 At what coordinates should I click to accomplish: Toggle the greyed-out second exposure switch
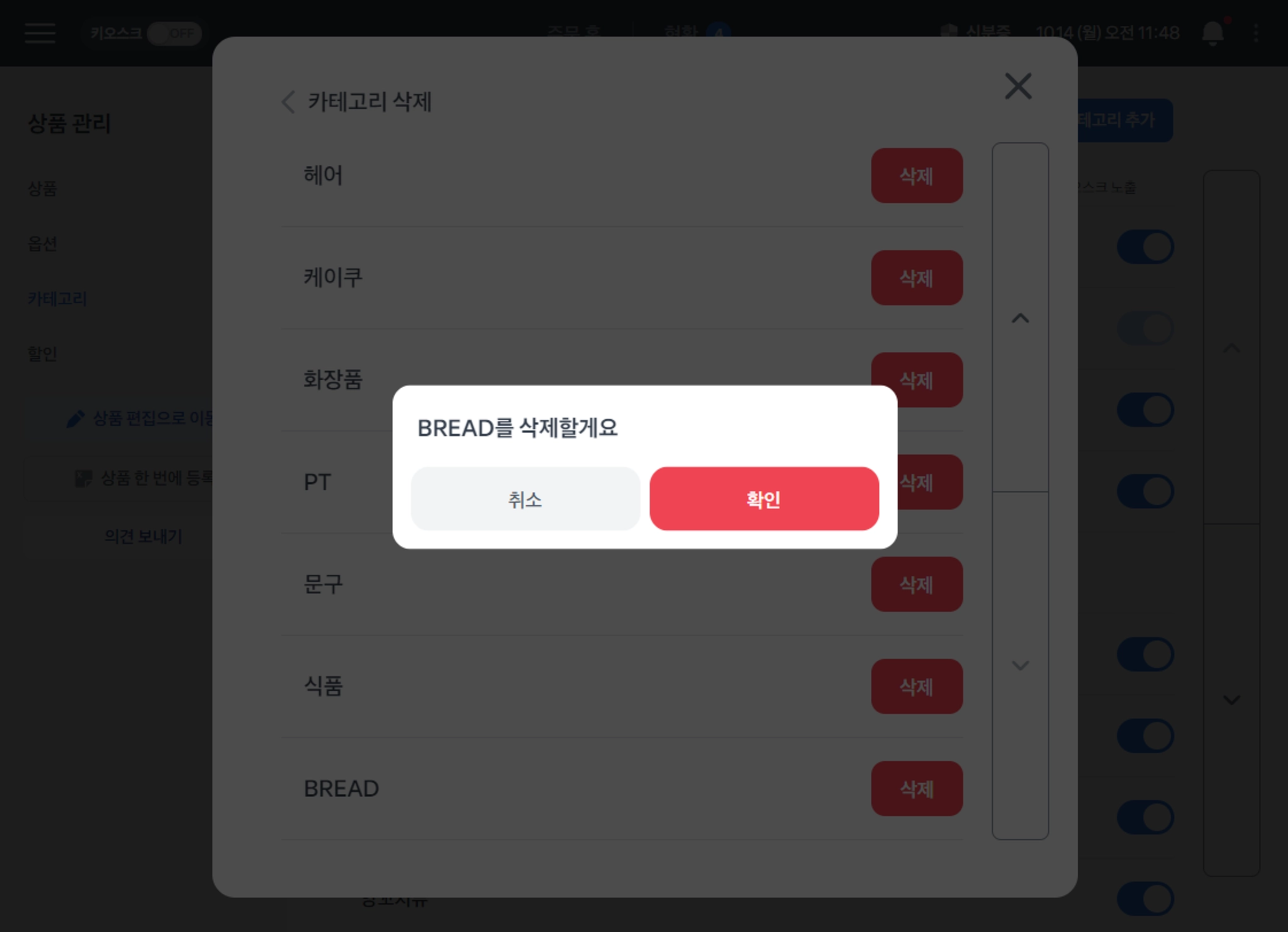point(1145,328)
